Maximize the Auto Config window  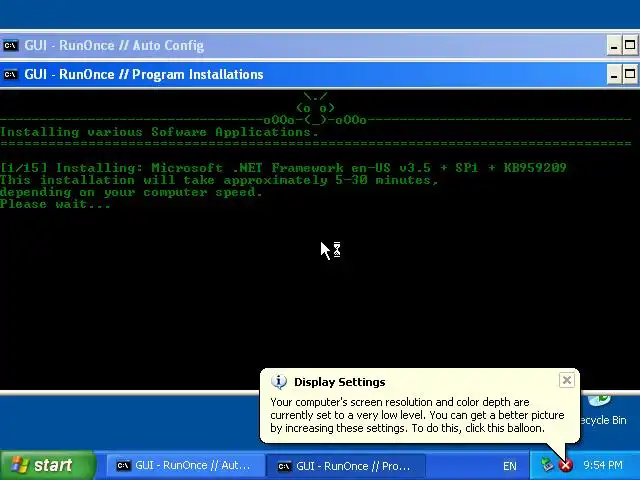point(630,45)
